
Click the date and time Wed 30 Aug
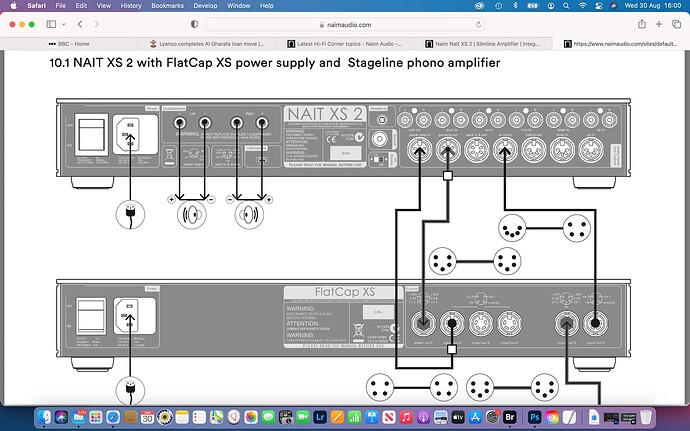[653, 6]
